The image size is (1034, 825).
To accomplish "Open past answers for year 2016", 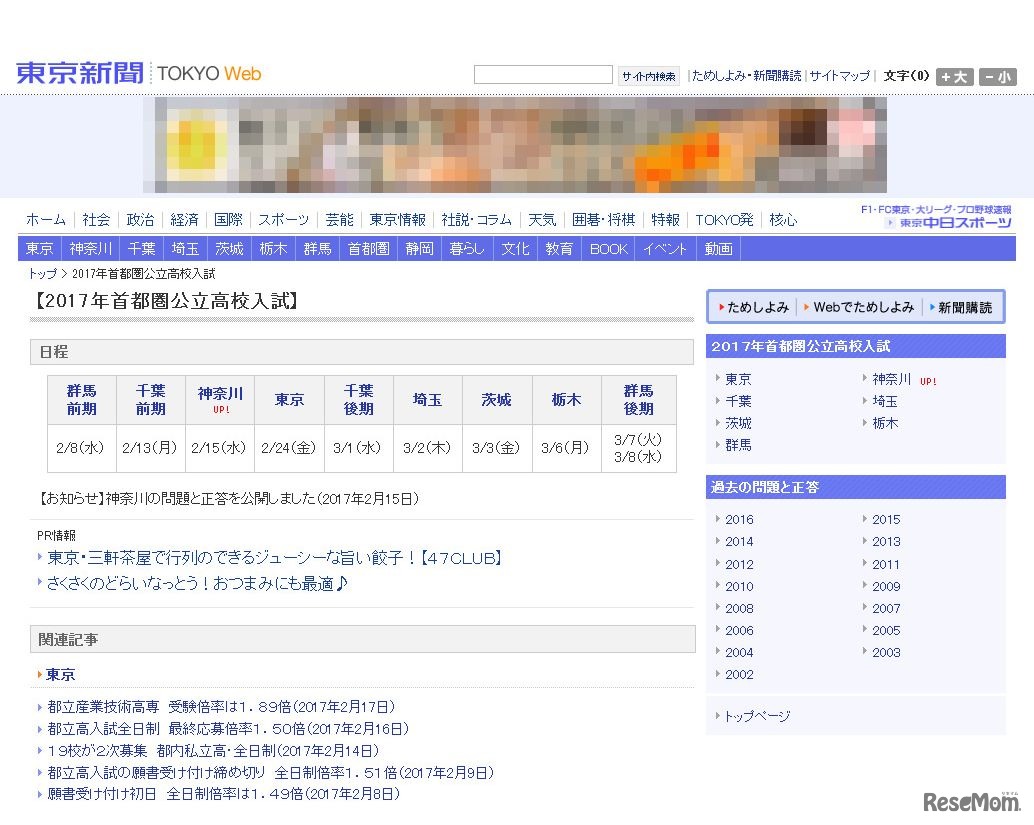I will pos(738,519).
